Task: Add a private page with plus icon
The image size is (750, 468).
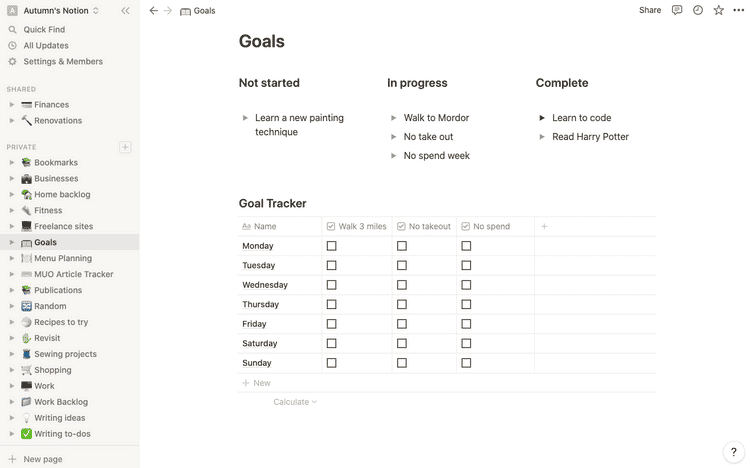Action: tap(125, 147)
